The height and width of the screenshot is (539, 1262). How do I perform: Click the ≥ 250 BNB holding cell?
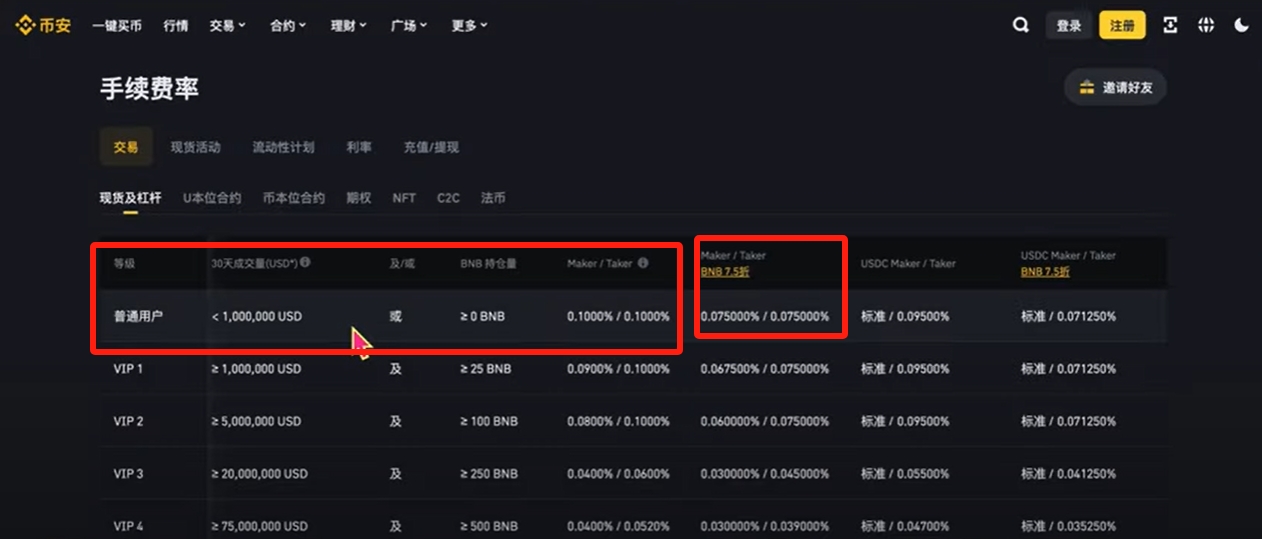[x=489, y=473]
